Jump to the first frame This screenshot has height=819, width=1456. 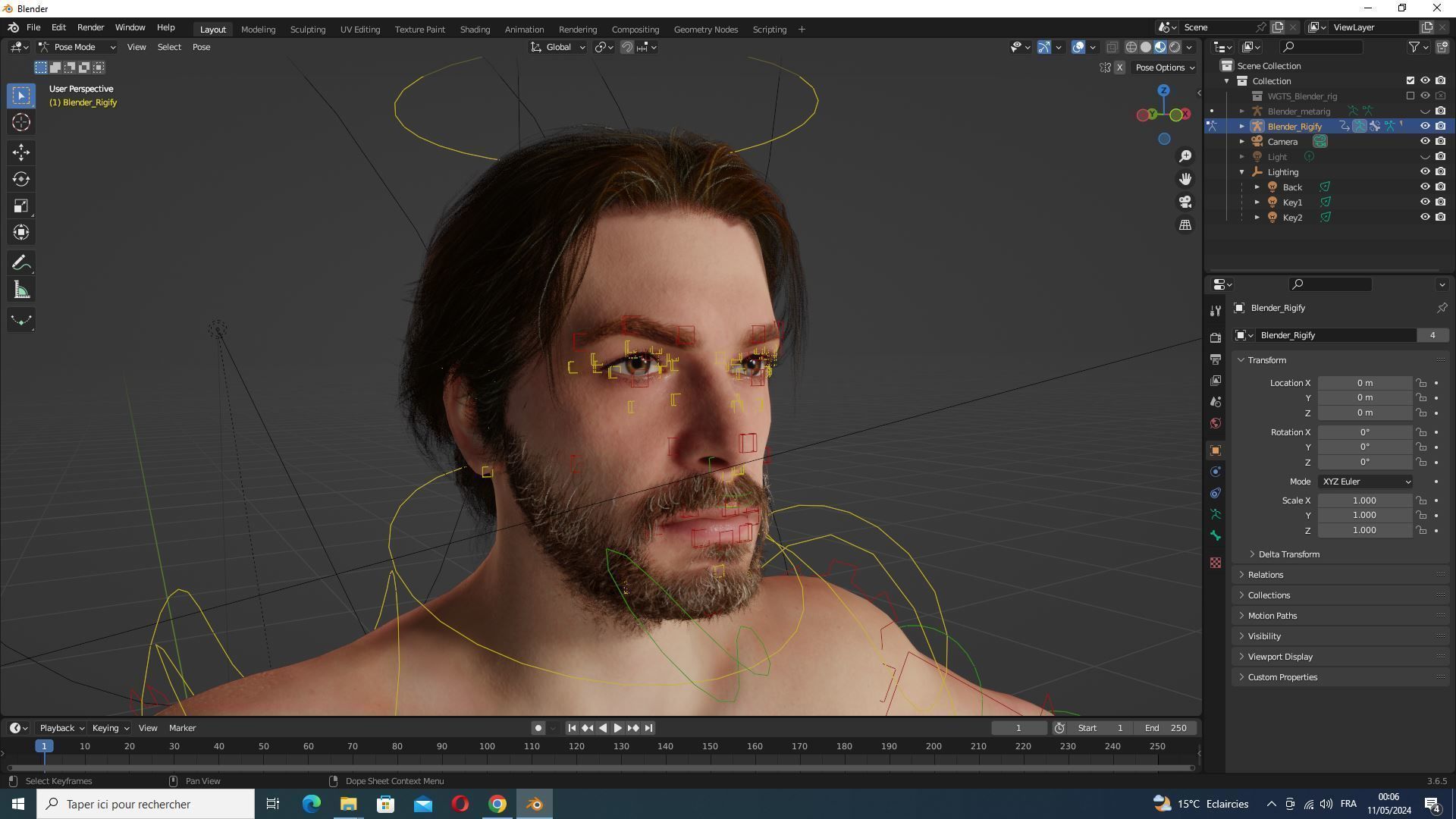pos(572,728)
